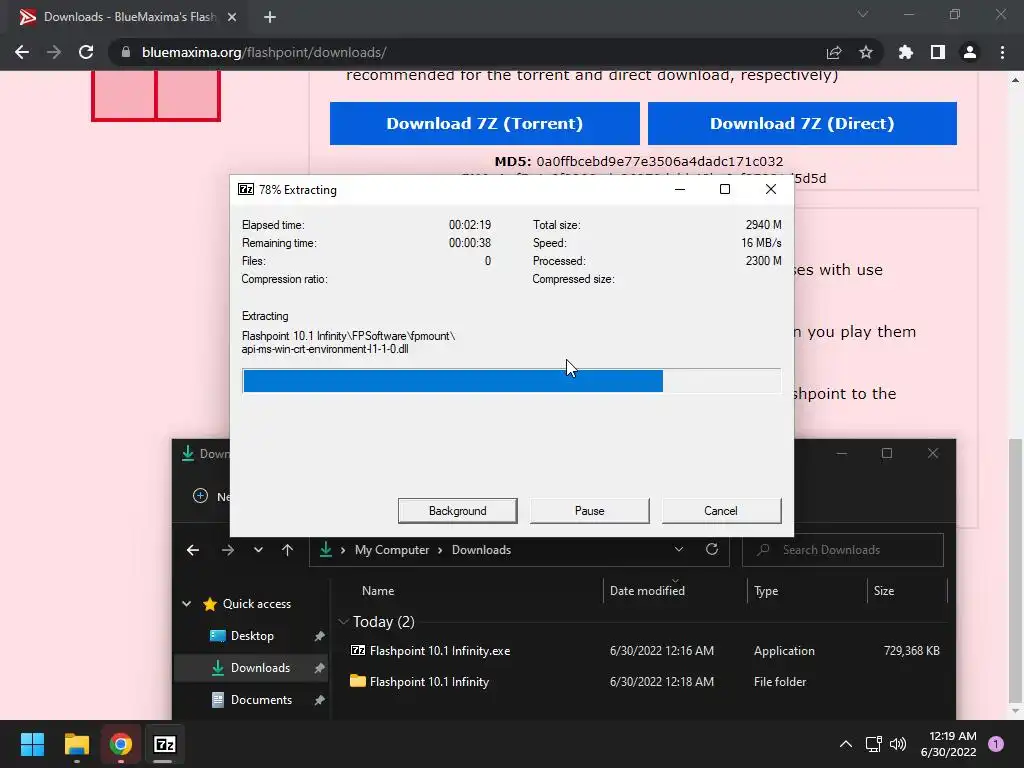The height and width of the screenshot is (768, 1024).
Task: Click 729,368 KB size cell
Action: click(x=911, y=651)
